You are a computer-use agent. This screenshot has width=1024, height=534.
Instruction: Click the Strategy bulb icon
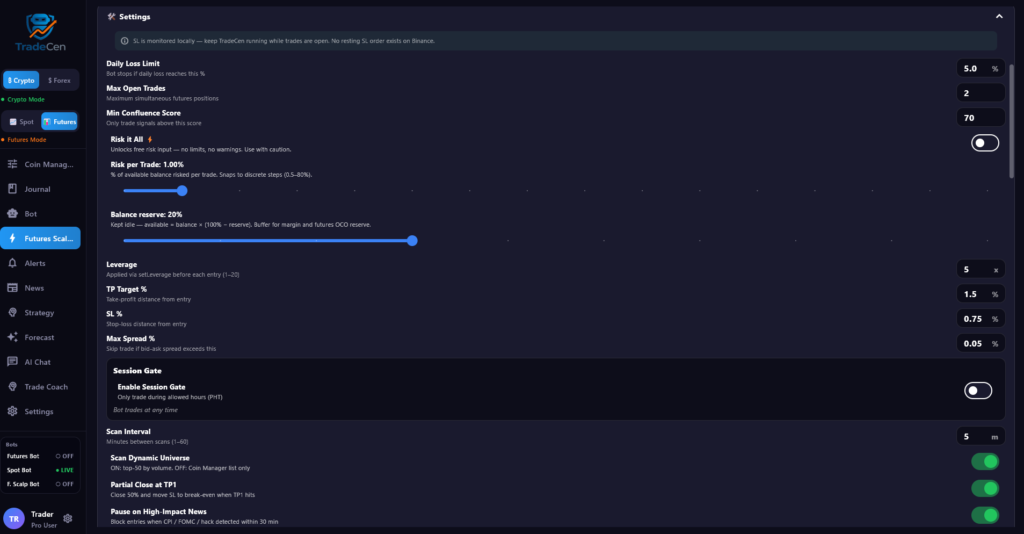[x=12, y=313]
